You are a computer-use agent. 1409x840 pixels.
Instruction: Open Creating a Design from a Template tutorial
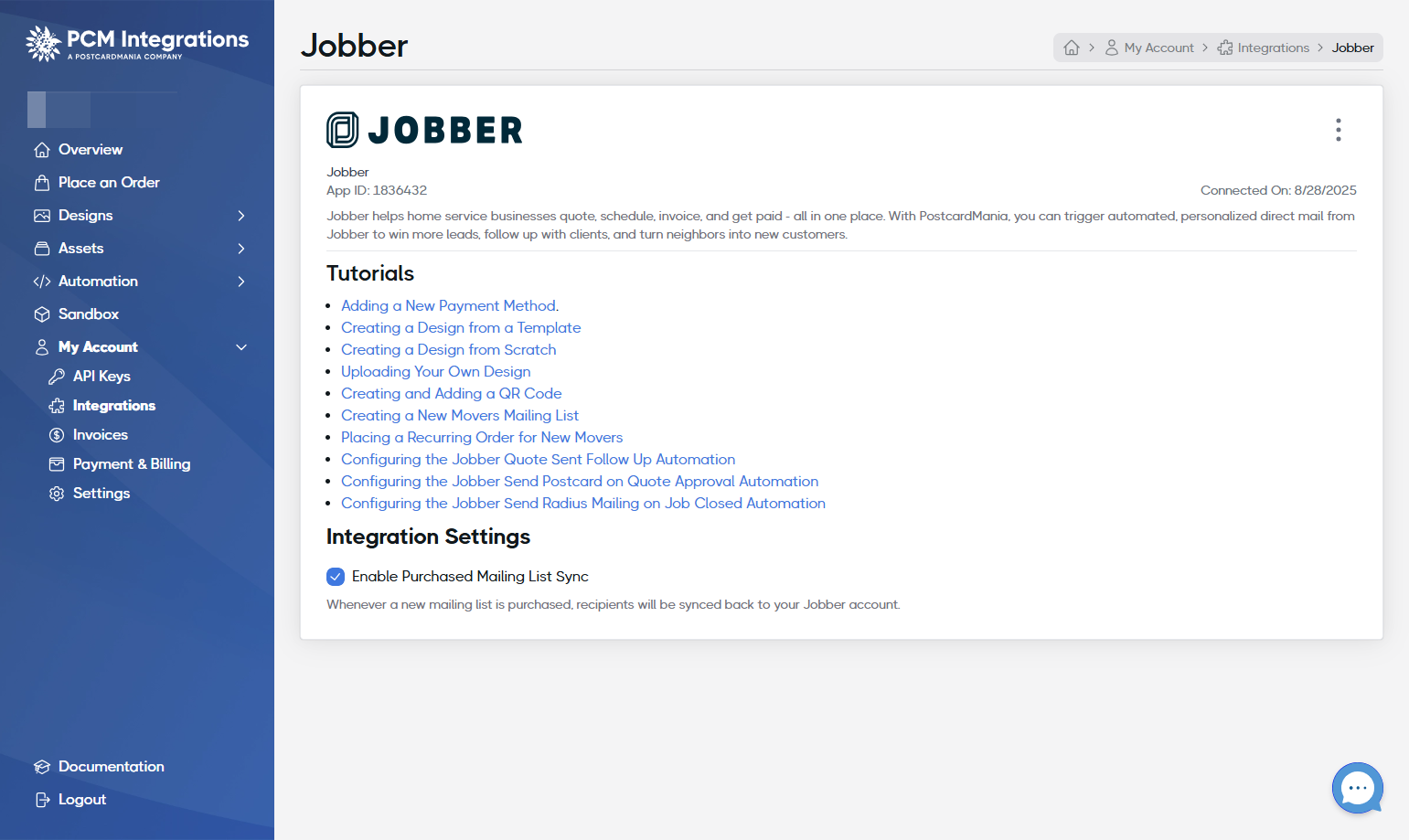pos(461,328)
